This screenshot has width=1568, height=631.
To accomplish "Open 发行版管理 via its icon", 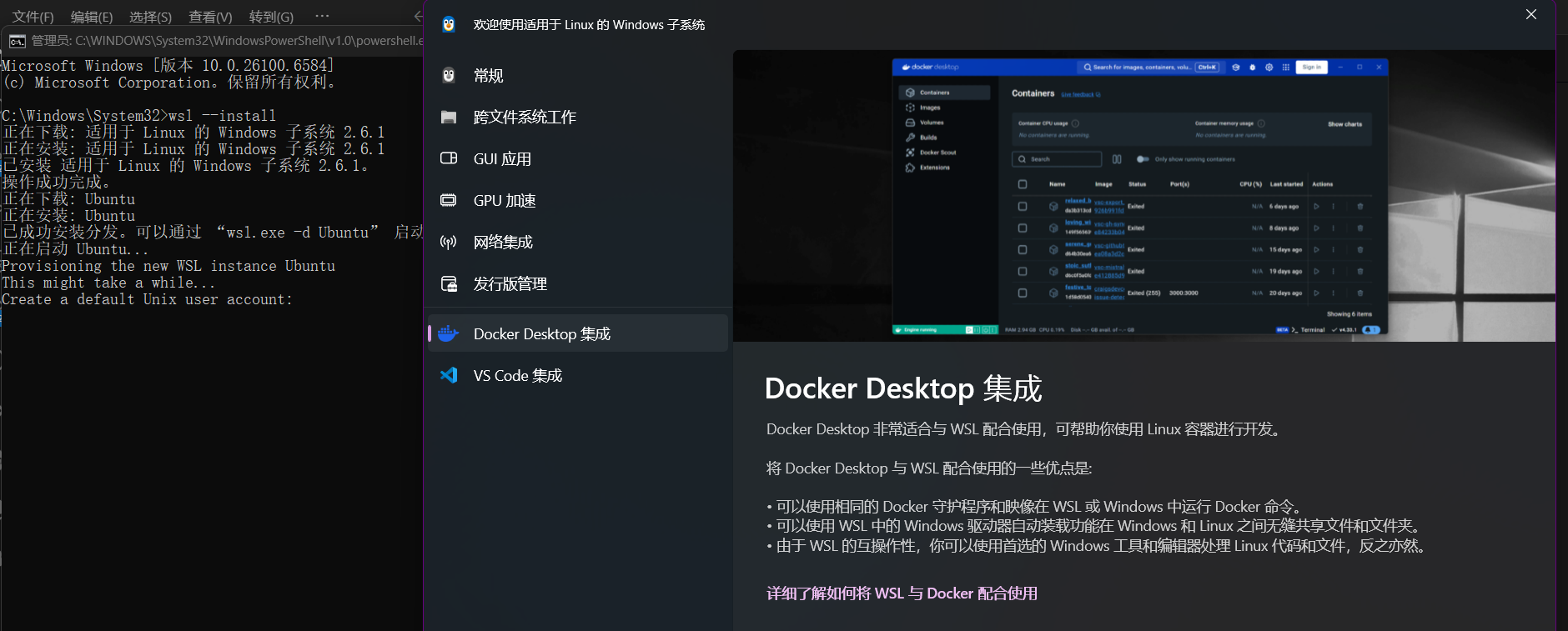I will 449,284.
